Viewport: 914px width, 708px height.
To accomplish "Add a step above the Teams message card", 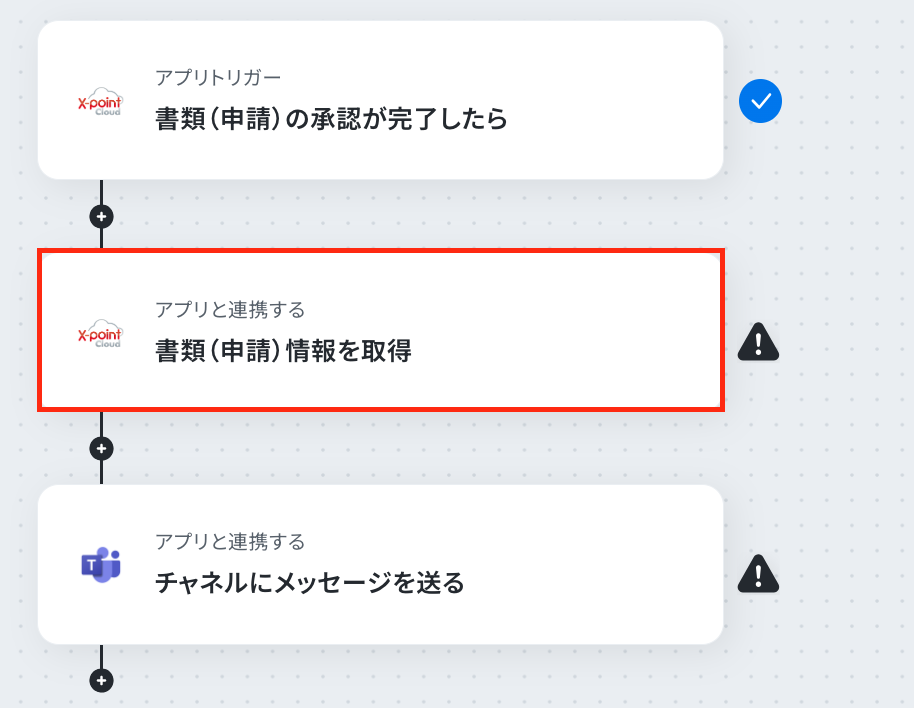I will [101, 449].
